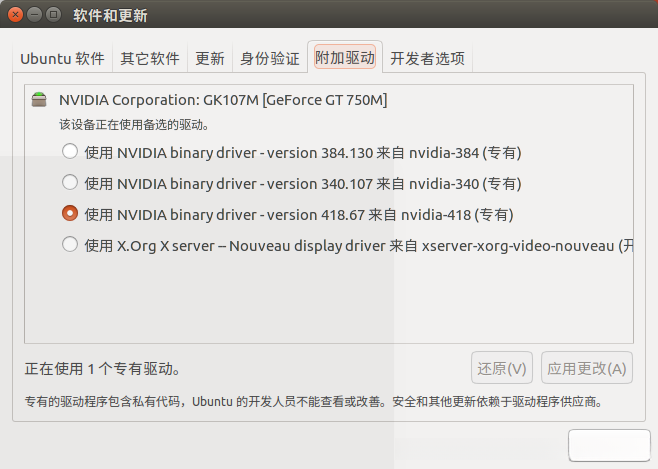Screen dimensions: 658x469
Task: Open the 身份验证 tab
Action: click(269, 58)
